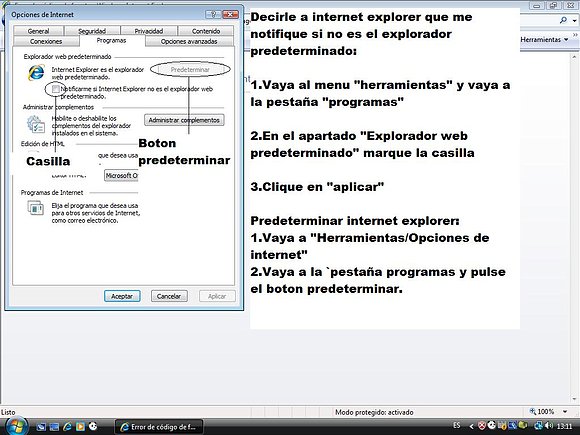The height and width of the screenshot is (435, 580).
Task: Select the Programas tab
Action: point(111,40)
